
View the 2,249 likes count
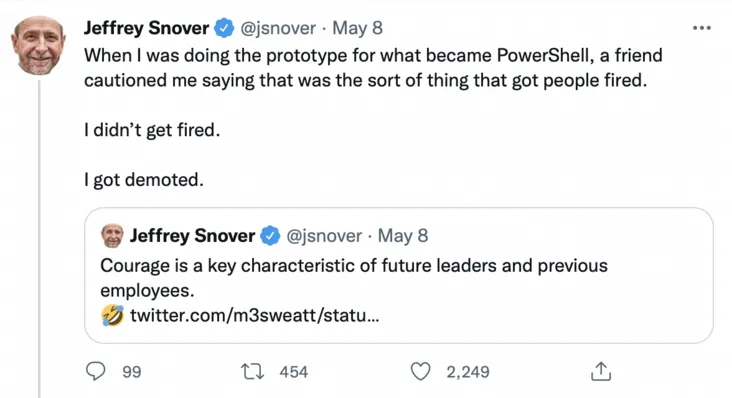click(468, 372)
